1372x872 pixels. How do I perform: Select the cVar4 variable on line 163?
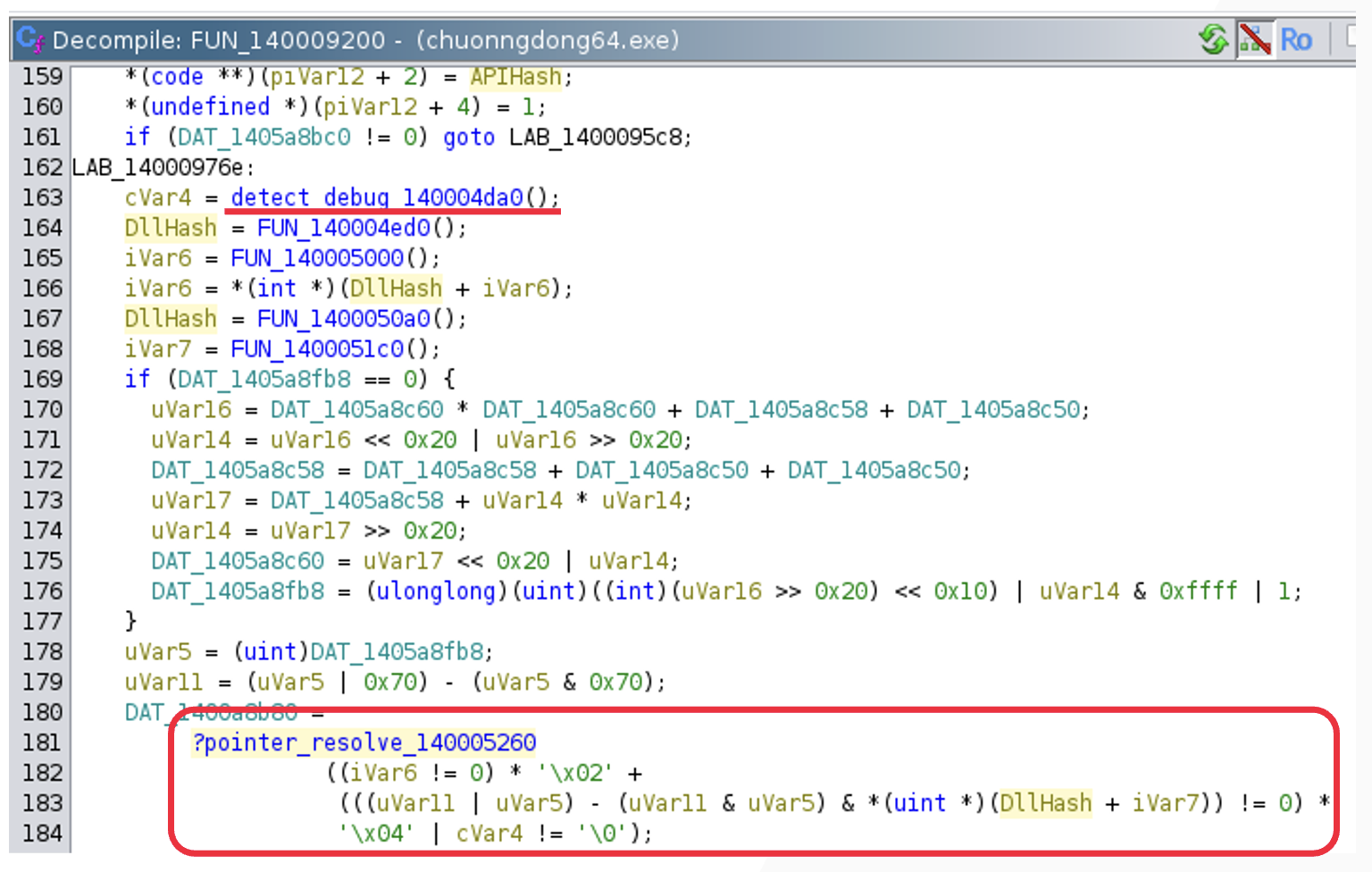[158, 197]
